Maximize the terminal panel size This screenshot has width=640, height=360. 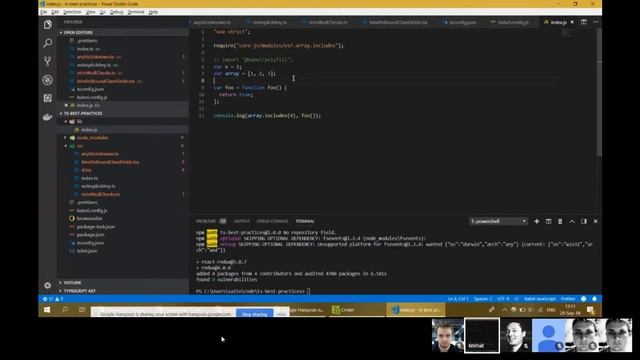tap(572, 221)
